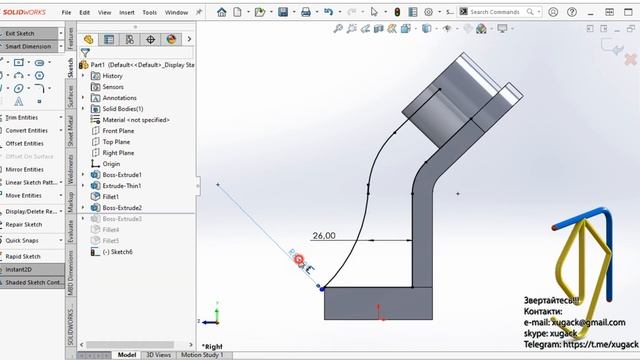The height and width of the screenshot is (360, 640).
Task: Click Smart Dimension button
Action: (29, 47)
